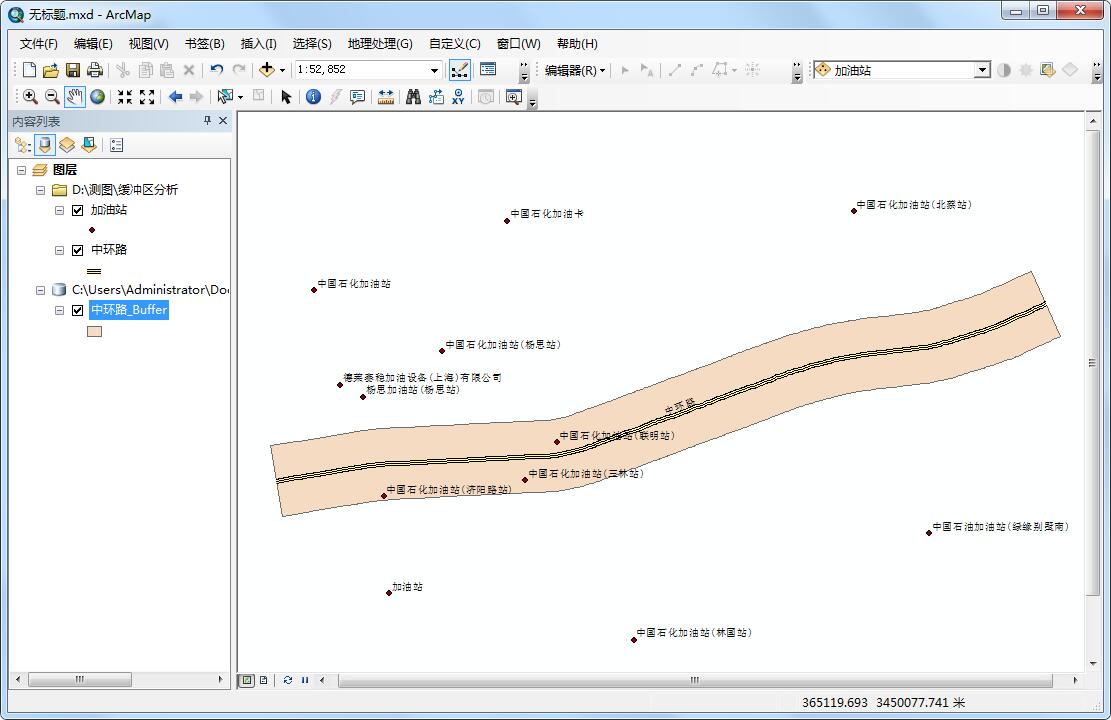Save the map with the Save icon
The image size is (1111, 720).
click(x=72, y=69)
